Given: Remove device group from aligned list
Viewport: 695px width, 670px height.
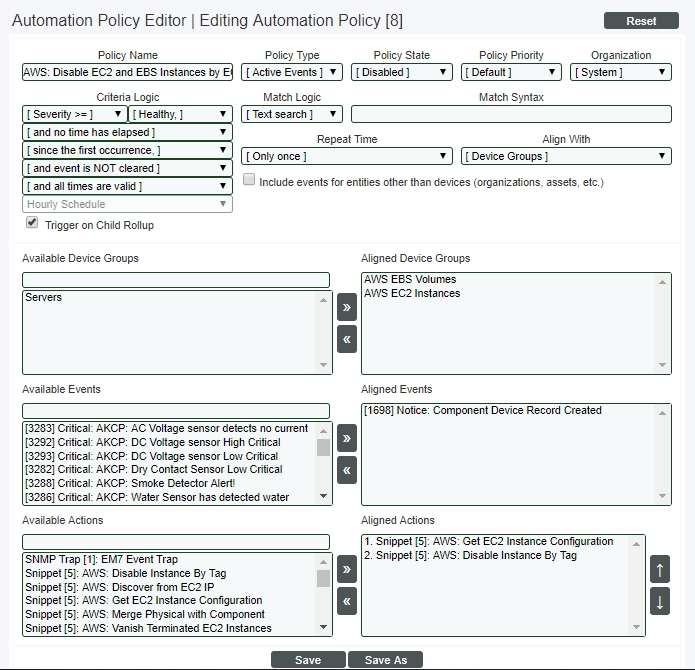Looking at the screenshot, I should (347, 338).
